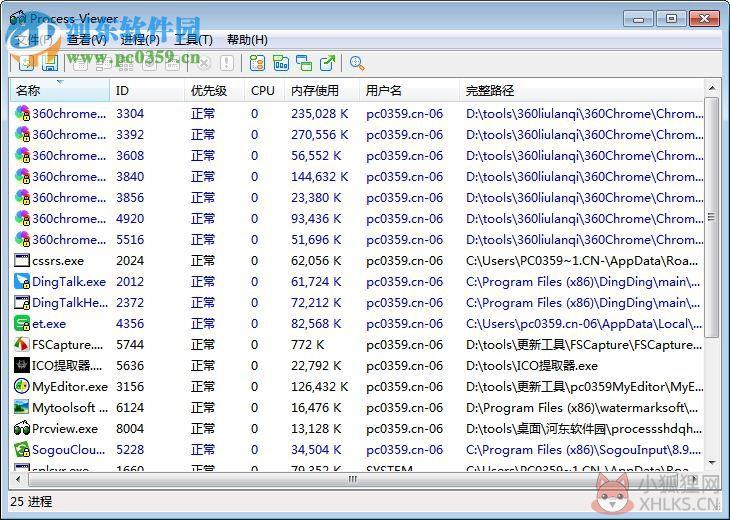The height and width of the screenshot is (520, 730).
Task: Click the bar chart statistics toolbar icon
Action: point(281,62)
